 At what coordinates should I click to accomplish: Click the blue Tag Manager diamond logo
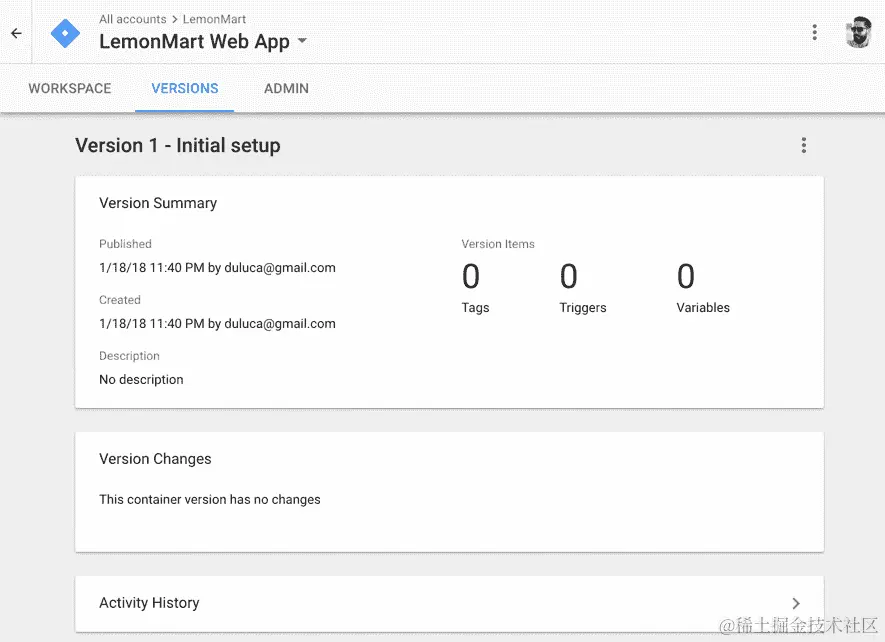coord(65,33)
